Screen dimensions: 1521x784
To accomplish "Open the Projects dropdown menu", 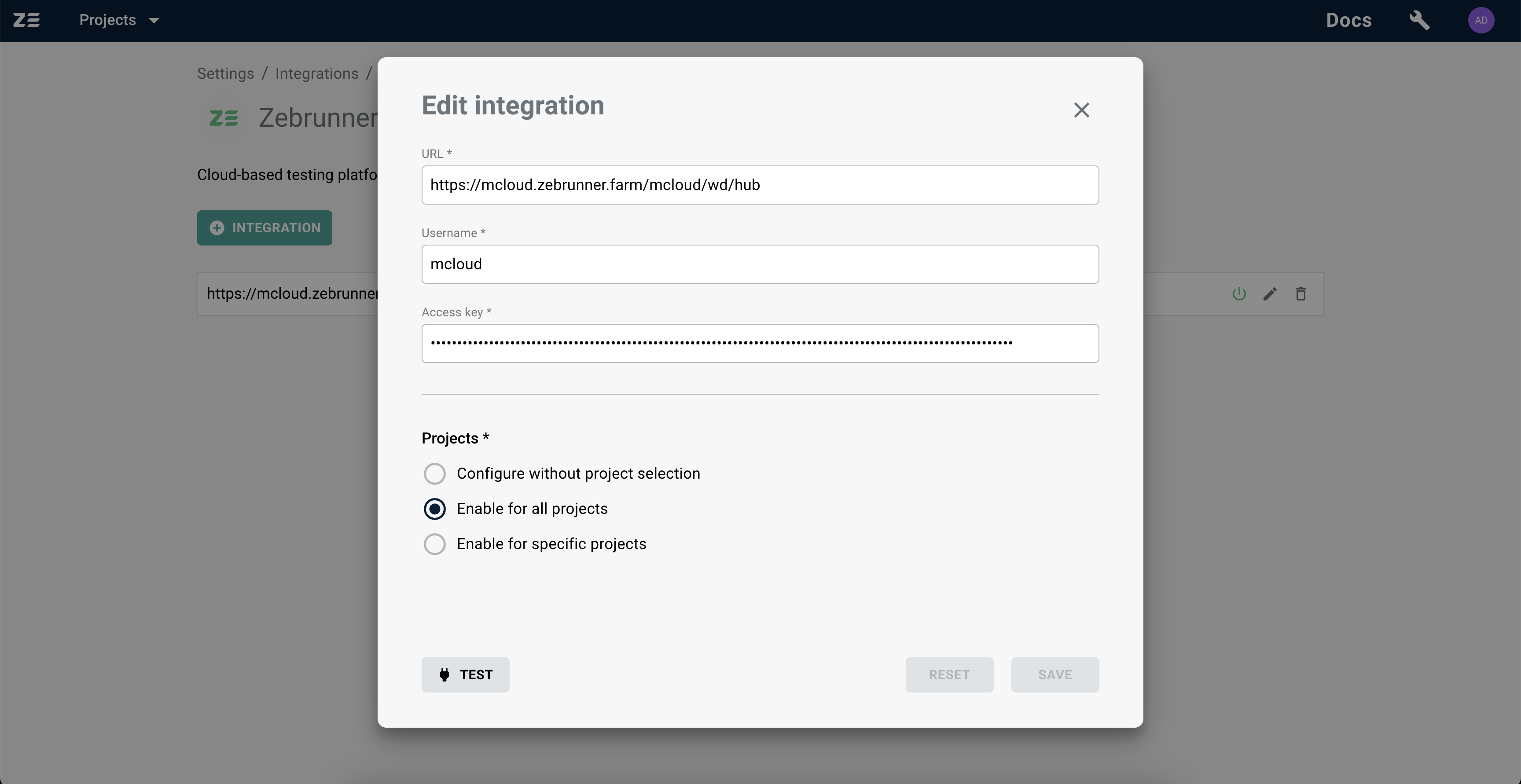I will 119,20.
